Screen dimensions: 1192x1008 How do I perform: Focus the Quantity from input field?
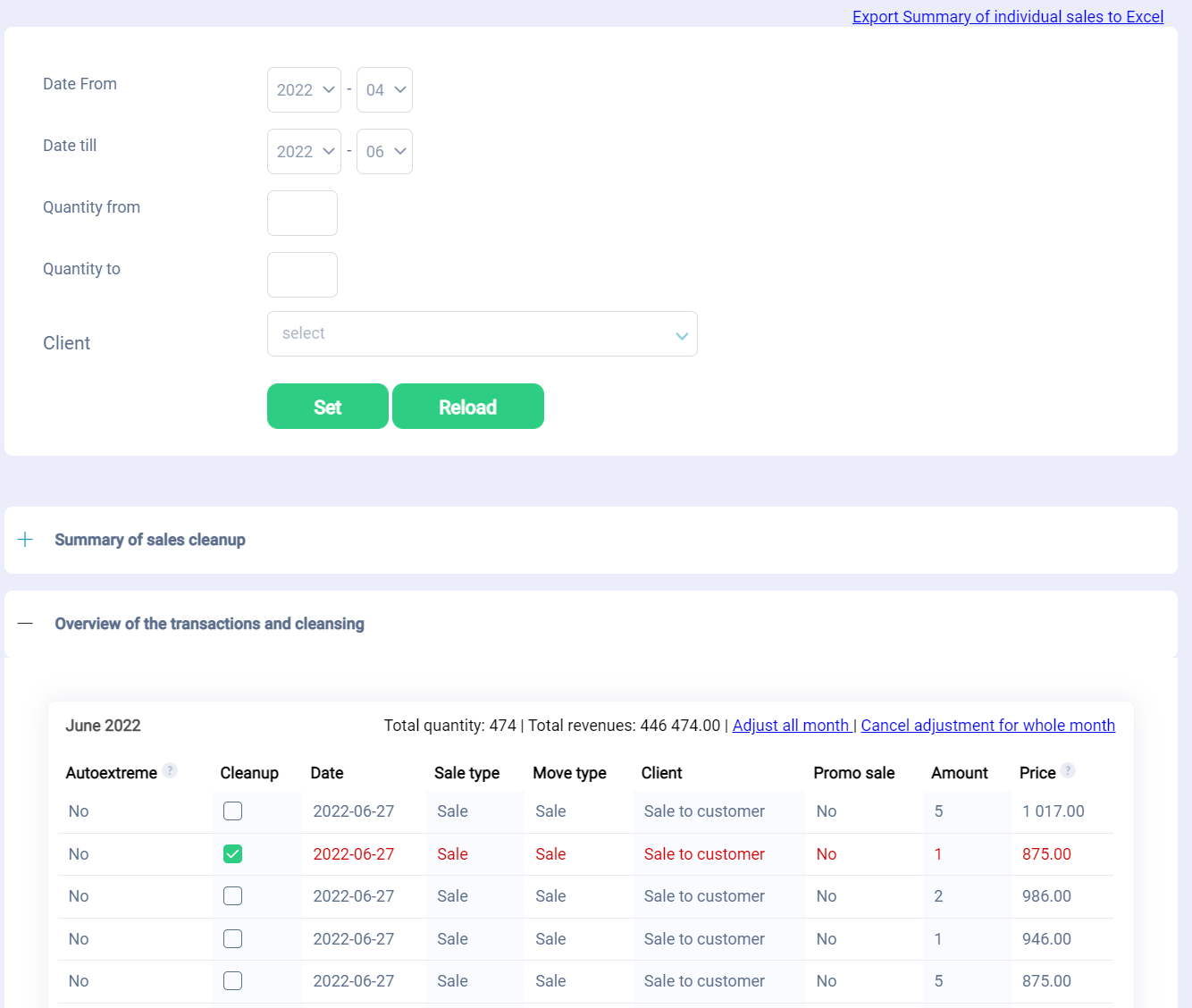(302, 214)
